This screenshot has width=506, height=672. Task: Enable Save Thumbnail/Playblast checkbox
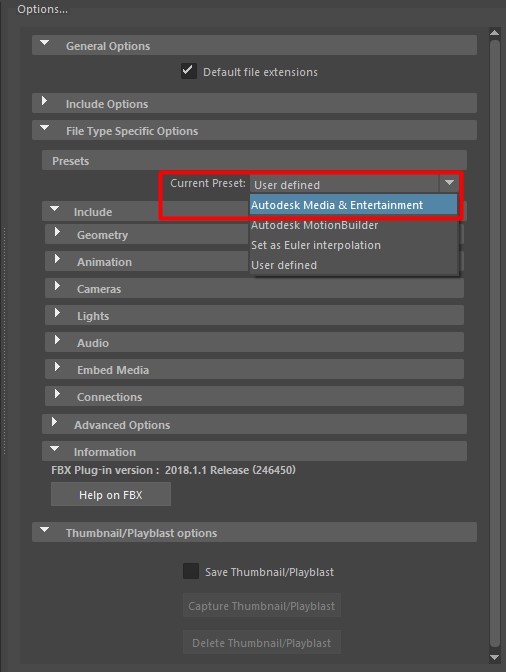tap(191, 571)
